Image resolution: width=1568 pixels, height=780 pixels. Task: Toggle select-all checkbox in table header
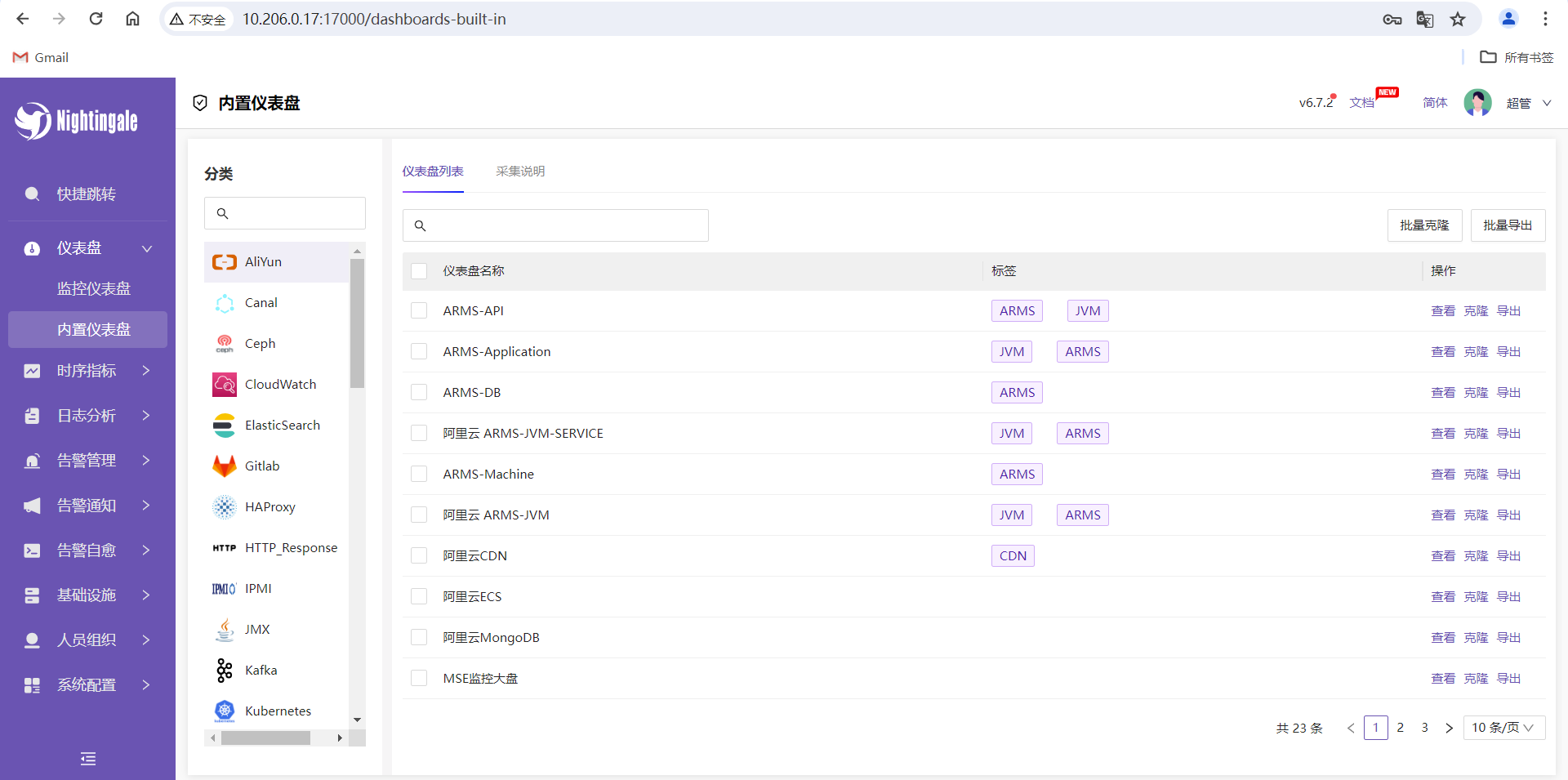tap(419, 271)
